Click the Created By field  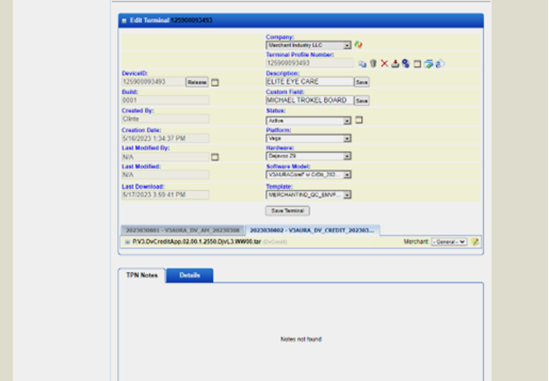(165, 119)
